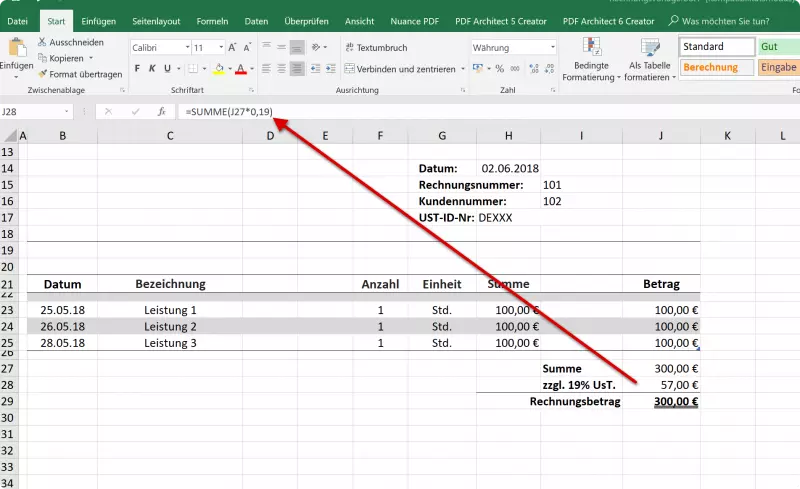Click the Einfügen paste icon
Screen dimensions: 800x489
pyautogui.click(x=17, y=48)
